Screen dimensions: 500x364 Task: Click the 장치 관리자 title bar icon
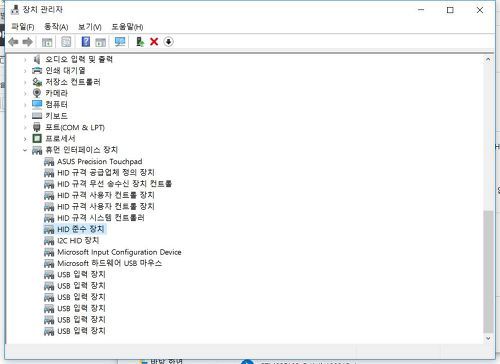click(x=15, y=10)
